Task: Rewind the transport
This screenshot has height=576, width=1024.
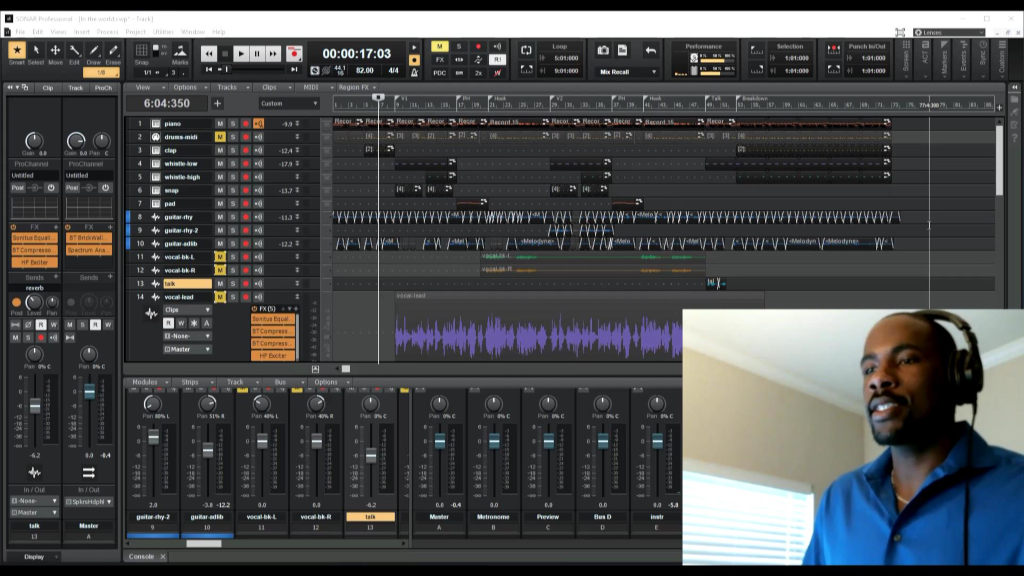Action: 208,54
